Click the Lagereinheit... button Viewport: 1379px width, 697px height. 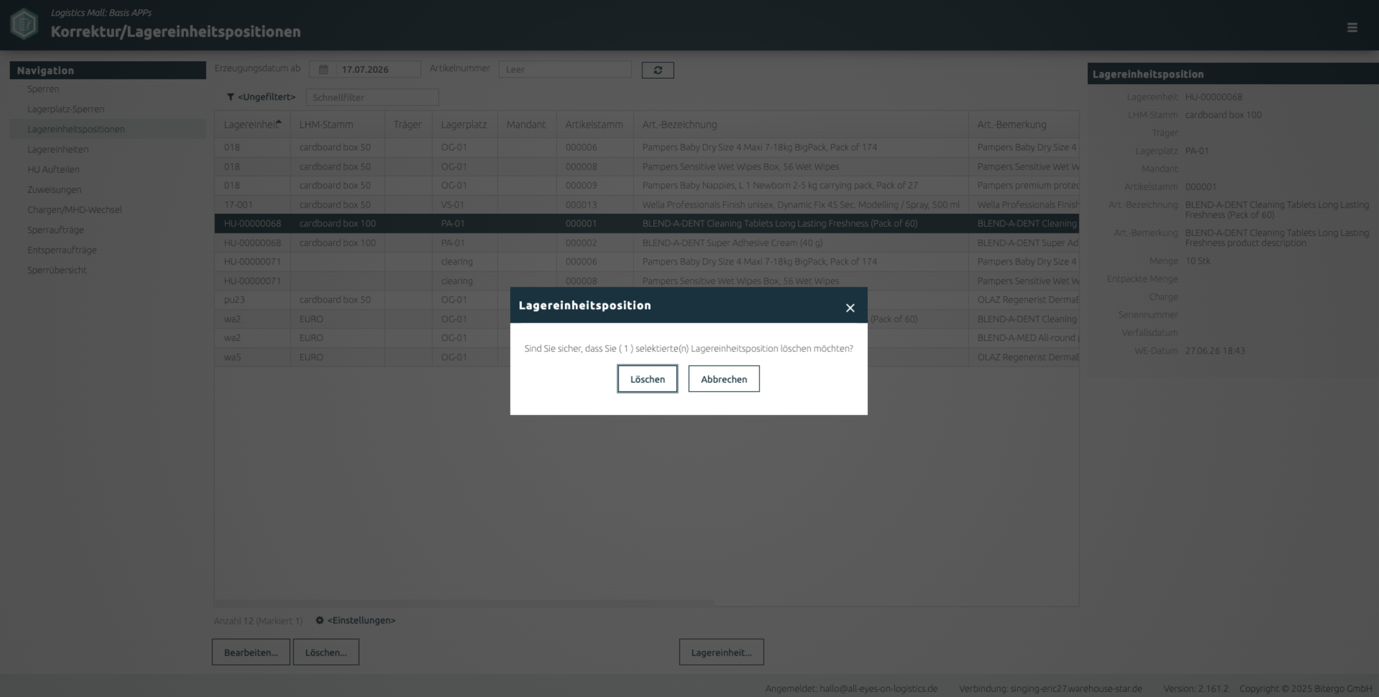point(721,652)
